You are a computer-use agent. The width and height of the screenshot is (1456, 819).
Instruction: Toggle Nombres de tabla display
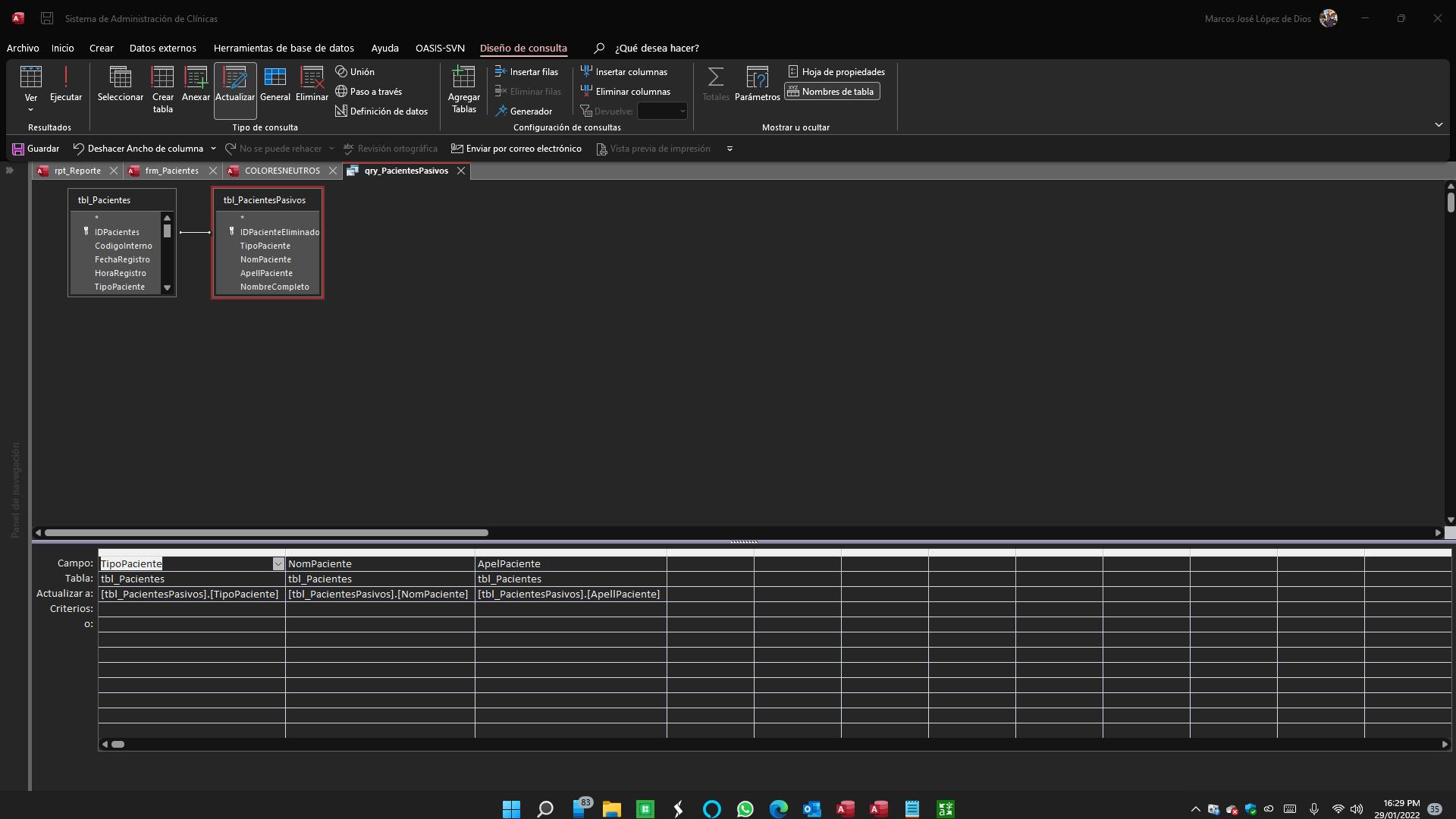tap(832, 92)
